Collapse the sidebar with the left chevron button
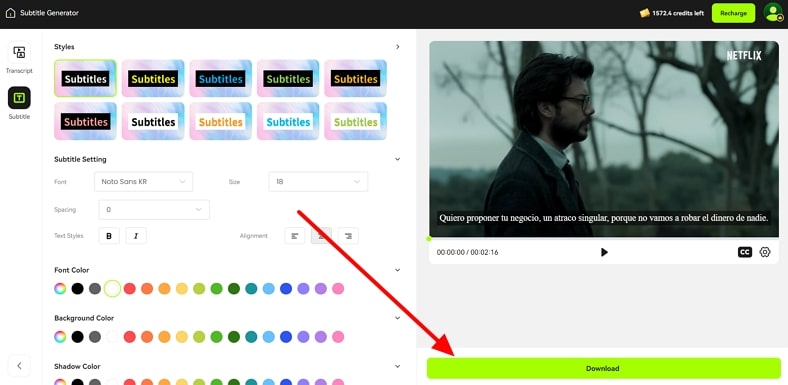788x385 pixels. [19, 365]
